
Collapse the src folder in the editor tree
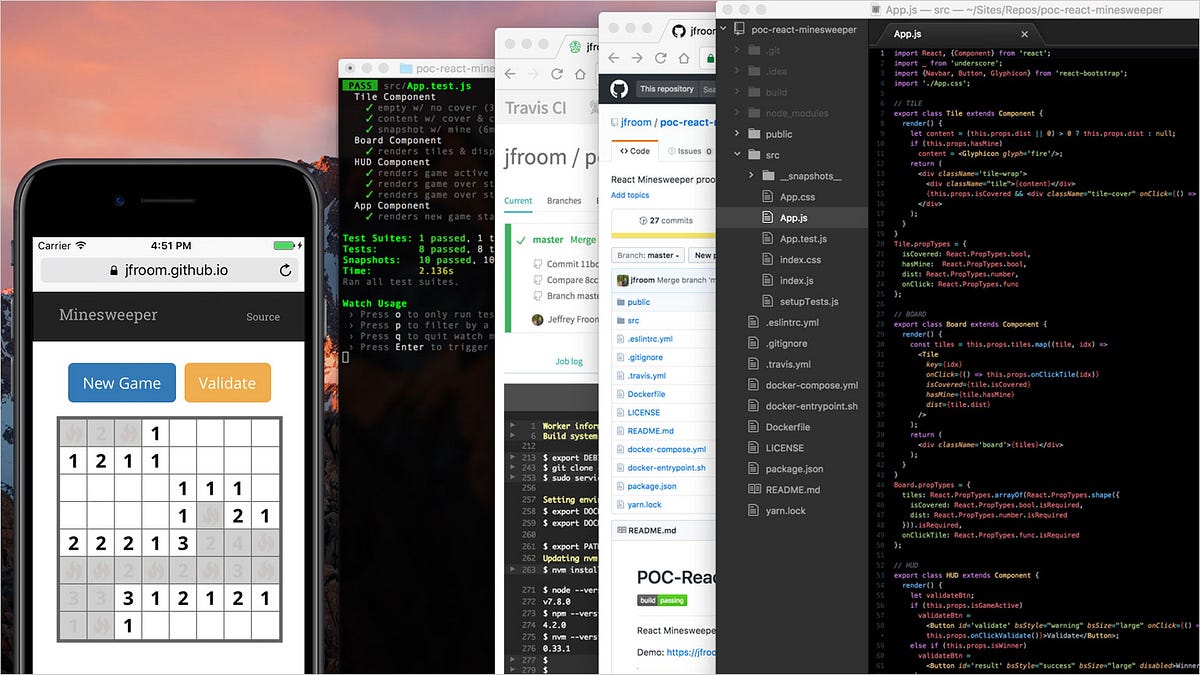pos(738,154)
